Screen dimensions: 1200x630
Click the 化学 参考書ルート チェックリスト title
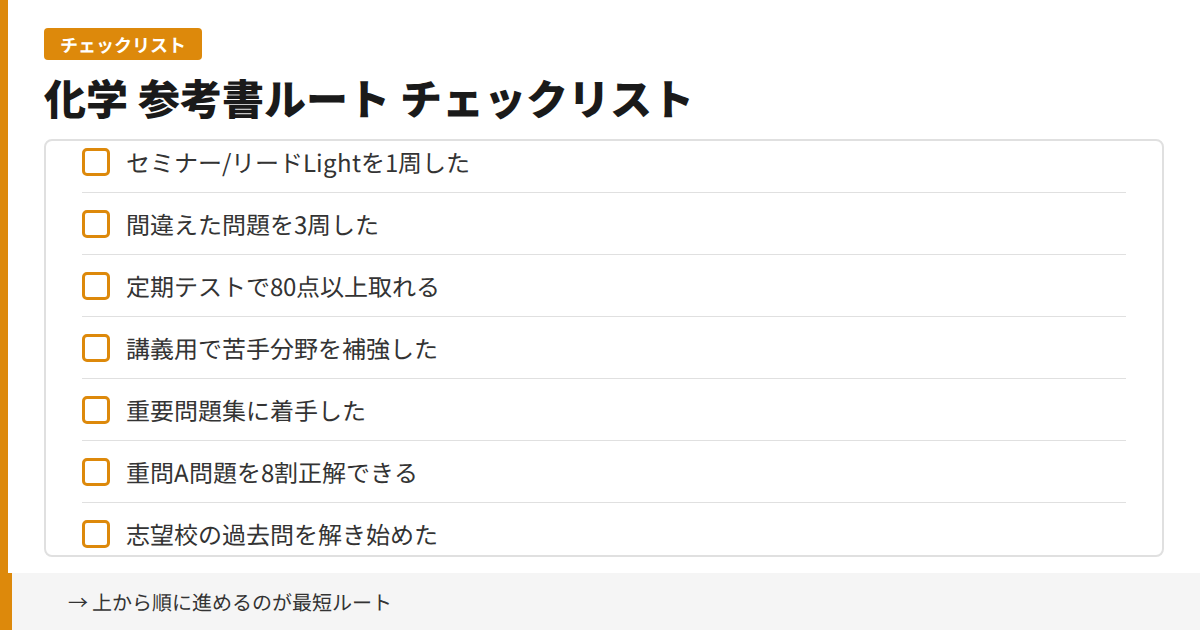[367, 98]
